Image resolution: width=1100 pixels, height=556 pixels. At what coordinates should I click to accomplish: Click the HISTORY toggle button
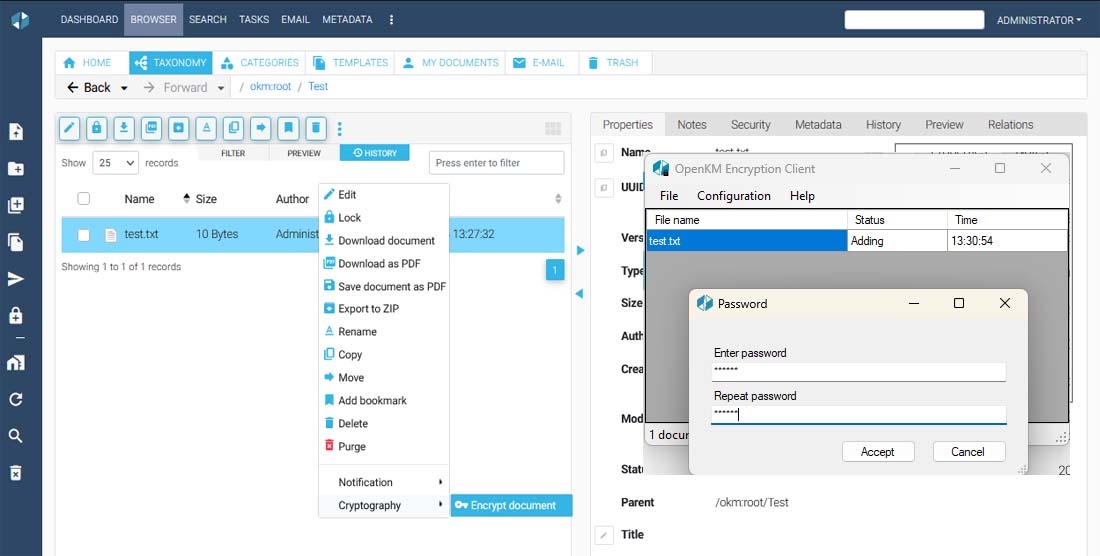click(x=375, y=153)
